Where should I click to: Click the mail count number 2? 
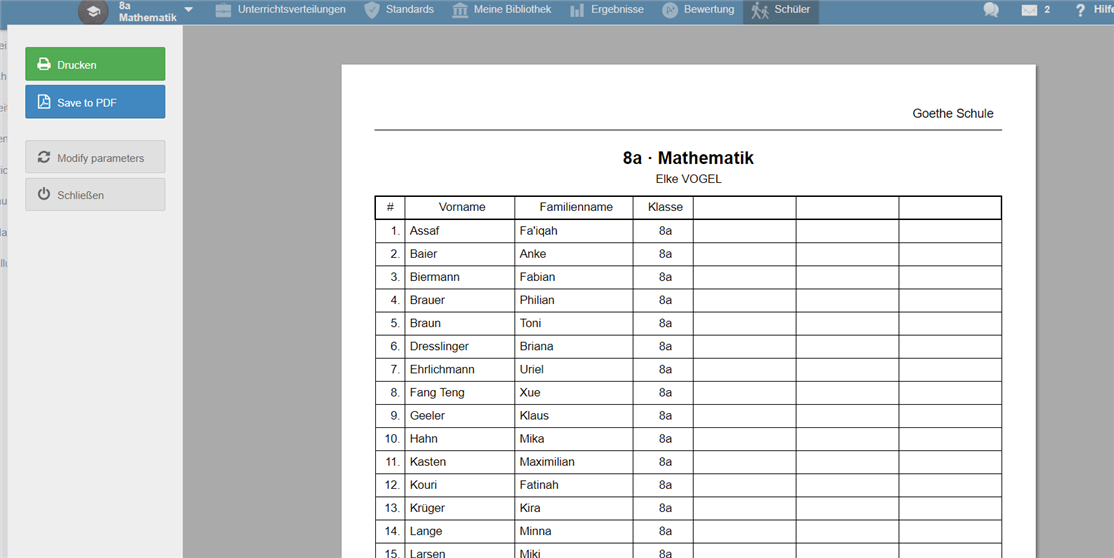pos(1047,10)
